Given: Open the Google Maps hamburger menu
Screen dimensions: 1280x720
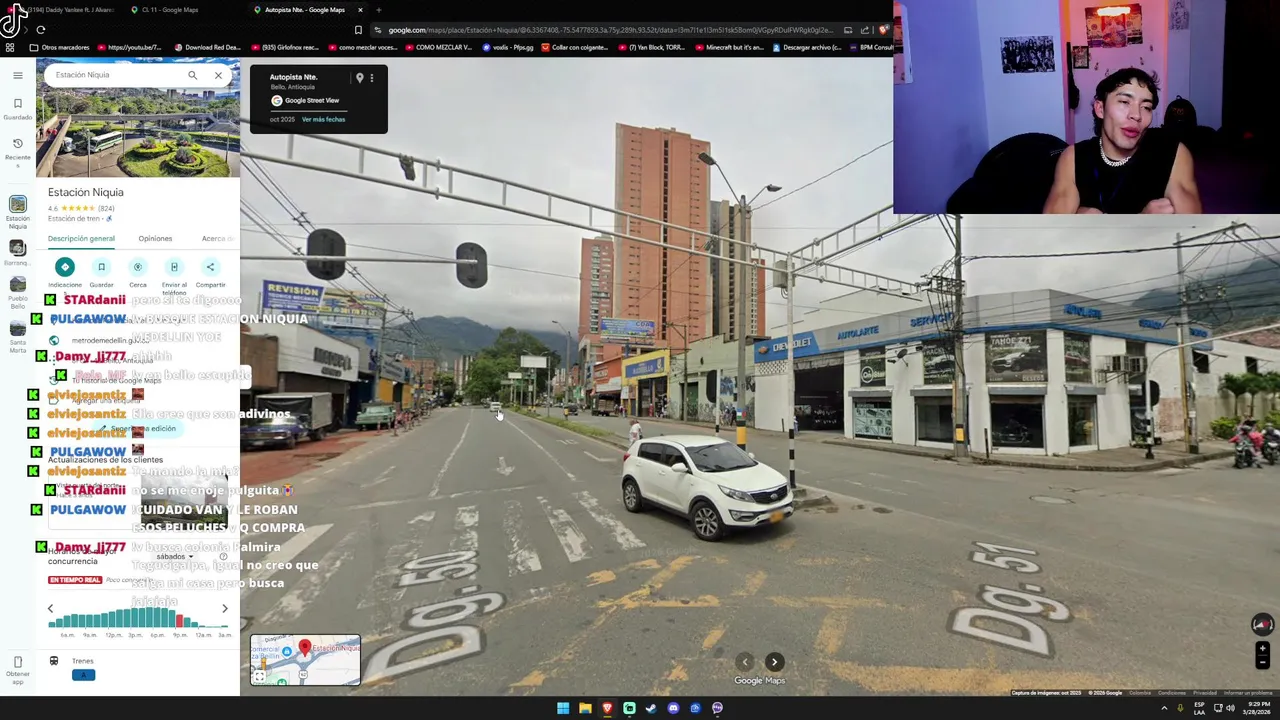Looking at the screenshot, I should pyautogui.click(x=17, y=75).
